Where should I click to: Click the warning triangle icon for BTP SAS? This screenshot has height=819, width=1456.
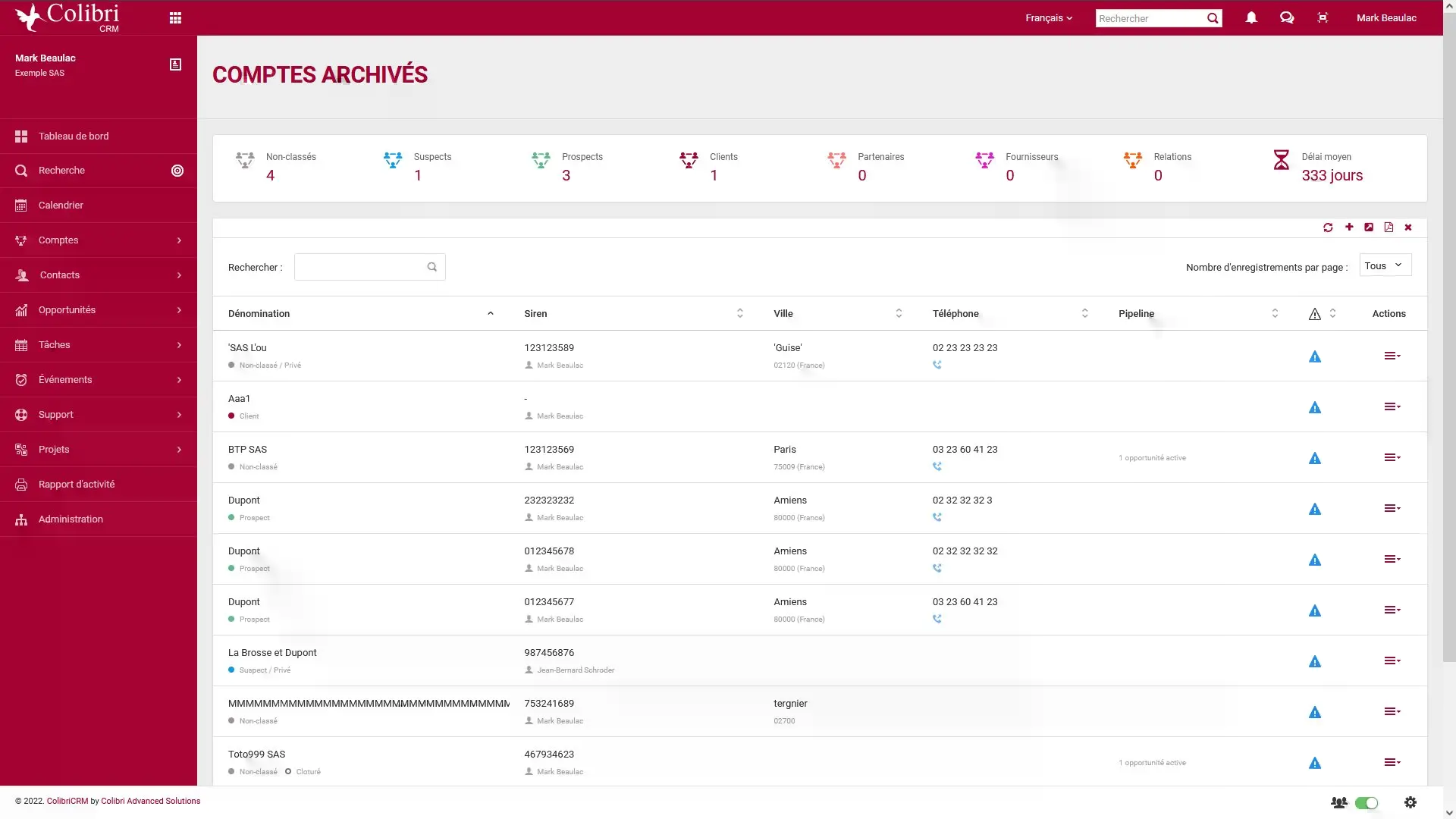point(1315,458)
